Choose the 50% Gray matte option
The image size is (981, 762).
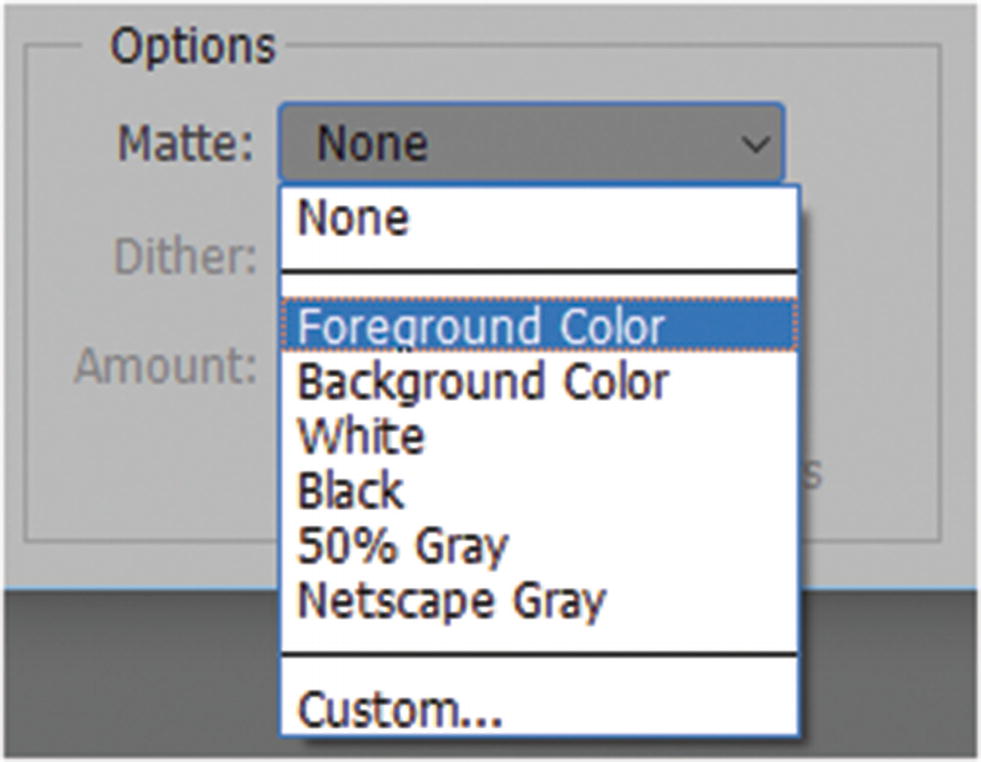point(403,546)
